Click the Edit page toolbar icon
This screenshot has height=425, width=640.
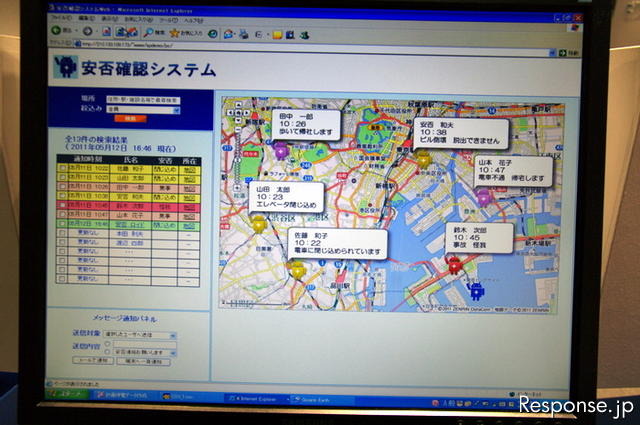pyautogui.click(x=259, y=35)
